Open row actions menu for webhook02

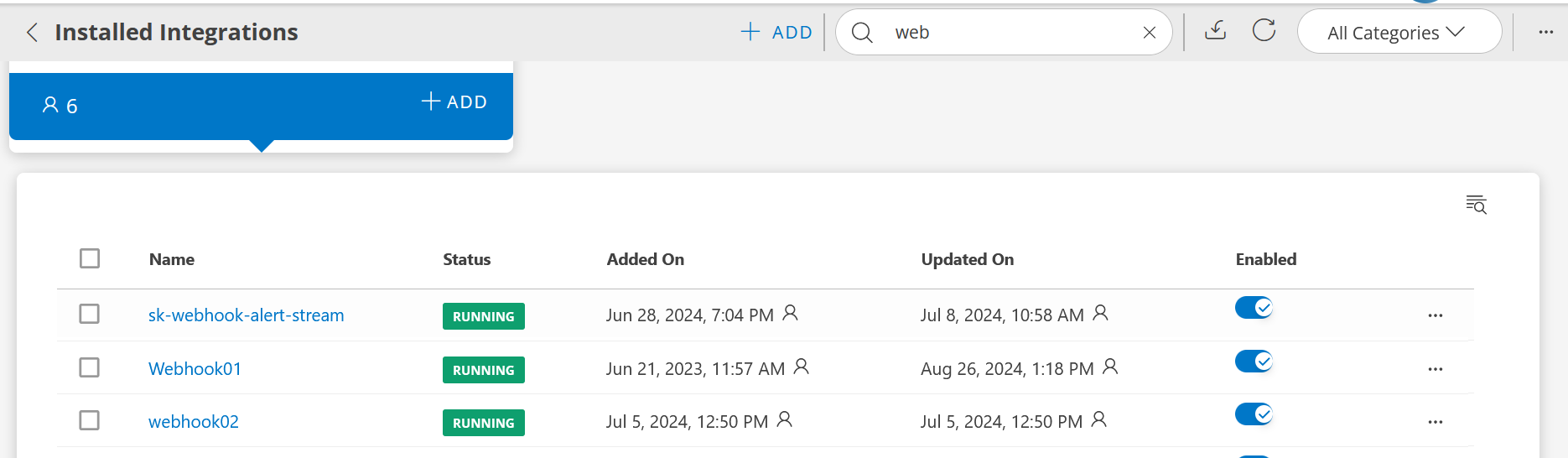point(1436,422)
